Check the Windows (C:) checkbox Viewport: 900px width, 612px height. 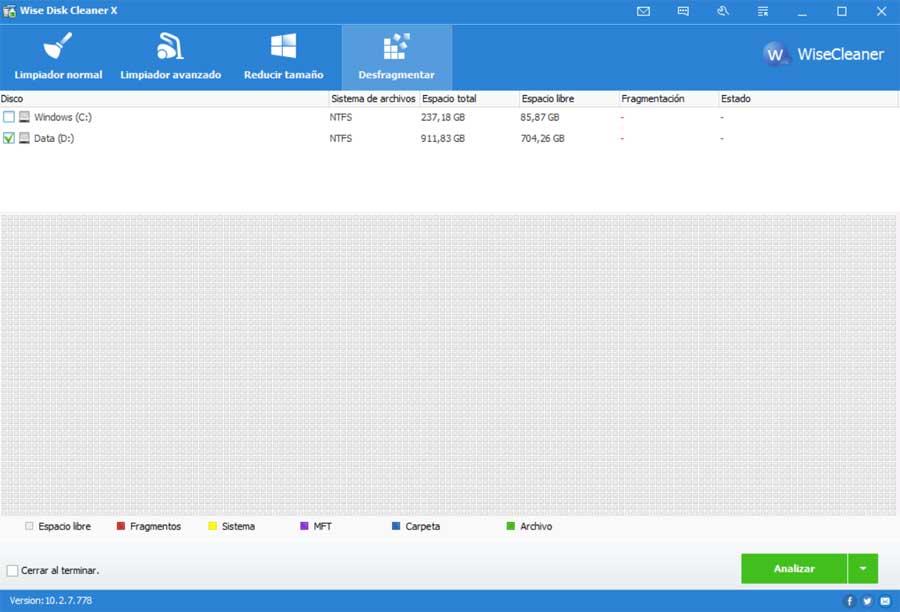click(x=9, y=117)
